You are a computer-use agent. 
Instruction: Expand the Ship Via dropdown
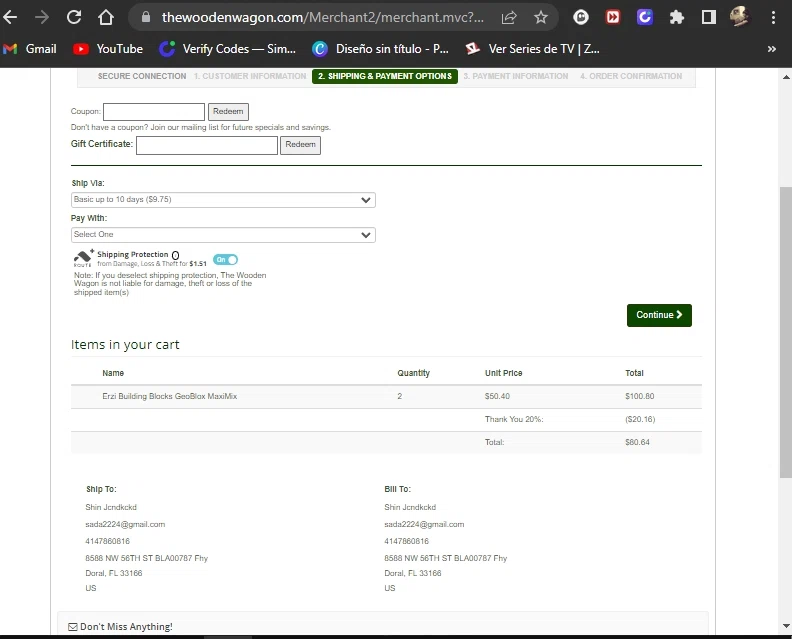(223, 200)
